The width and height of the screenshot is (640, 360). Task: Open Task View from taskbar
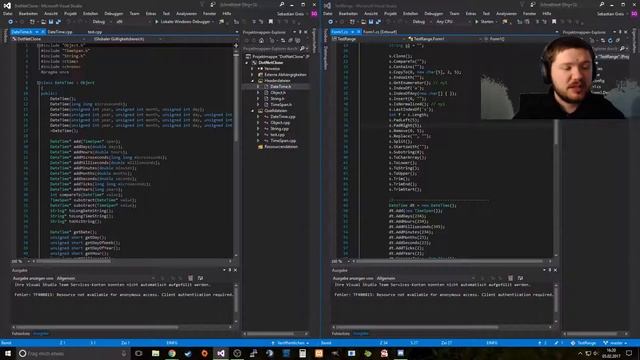(x=139, y=353)
